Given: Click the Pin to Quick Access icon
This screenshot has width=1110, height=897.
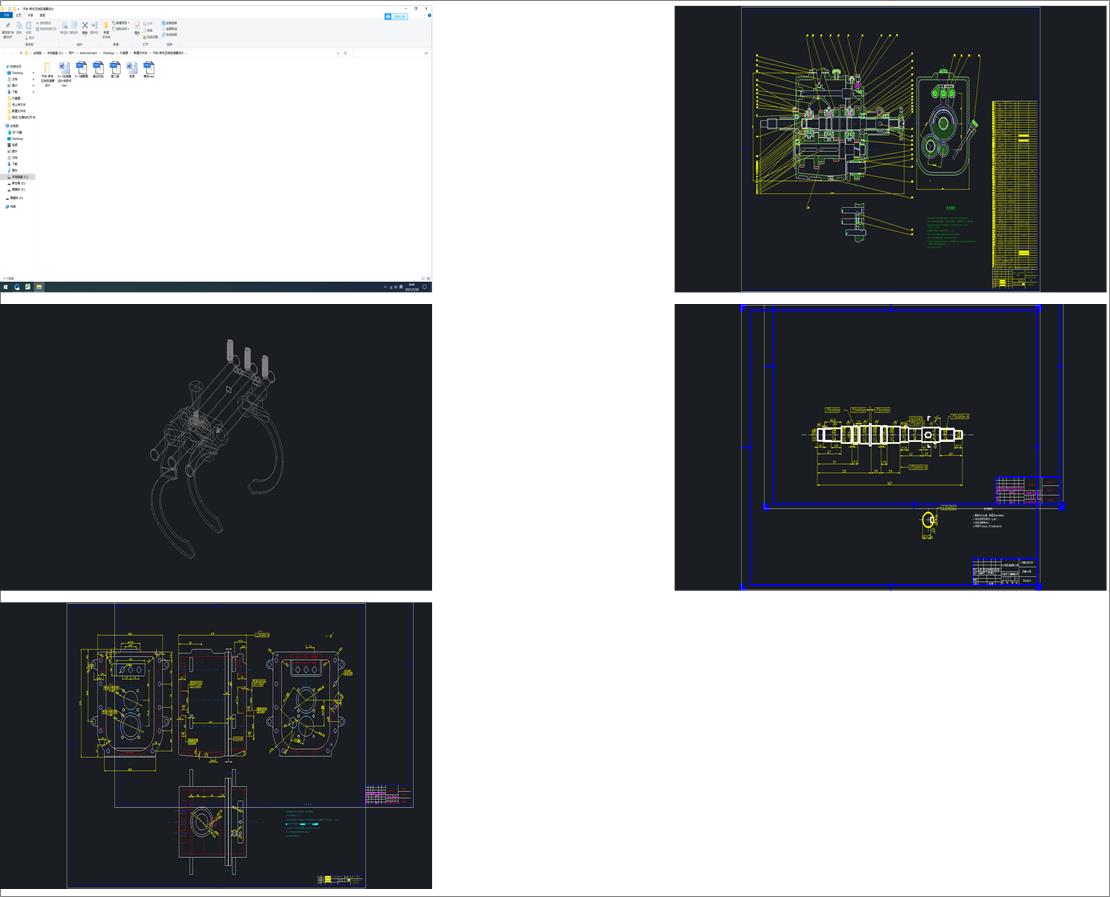Looking at the screenshot, I should coord(7,27).
